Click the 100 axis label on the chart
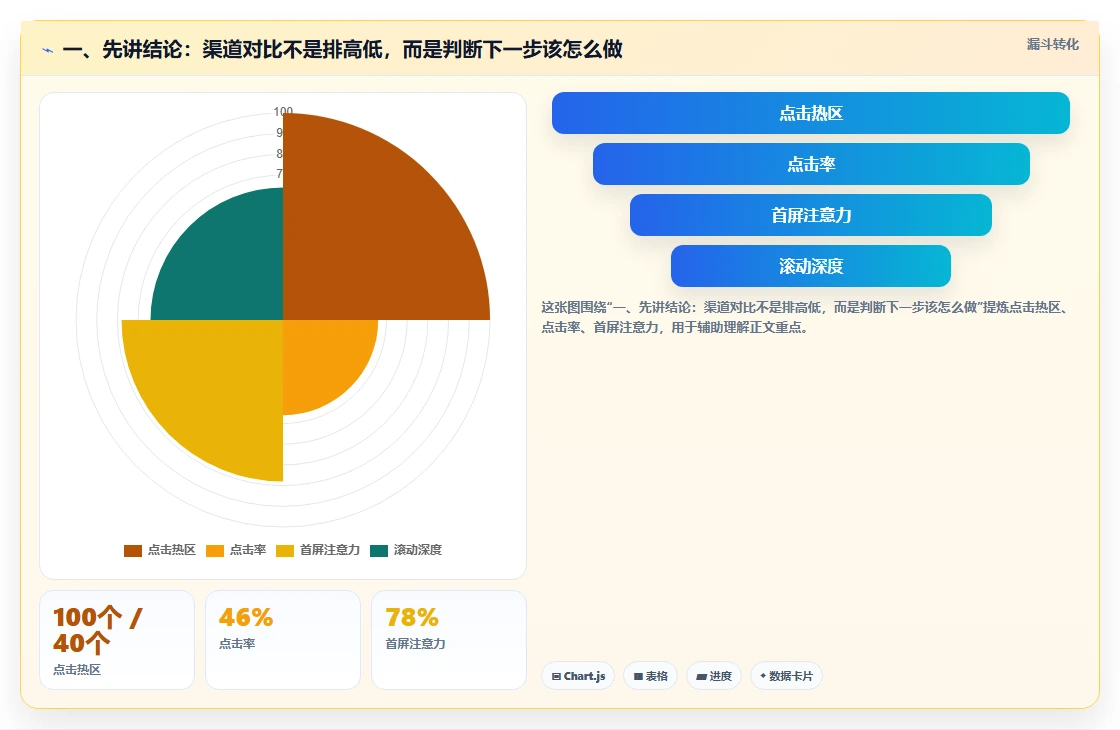This screenshot has height=730, width=1120. point(283,111)
